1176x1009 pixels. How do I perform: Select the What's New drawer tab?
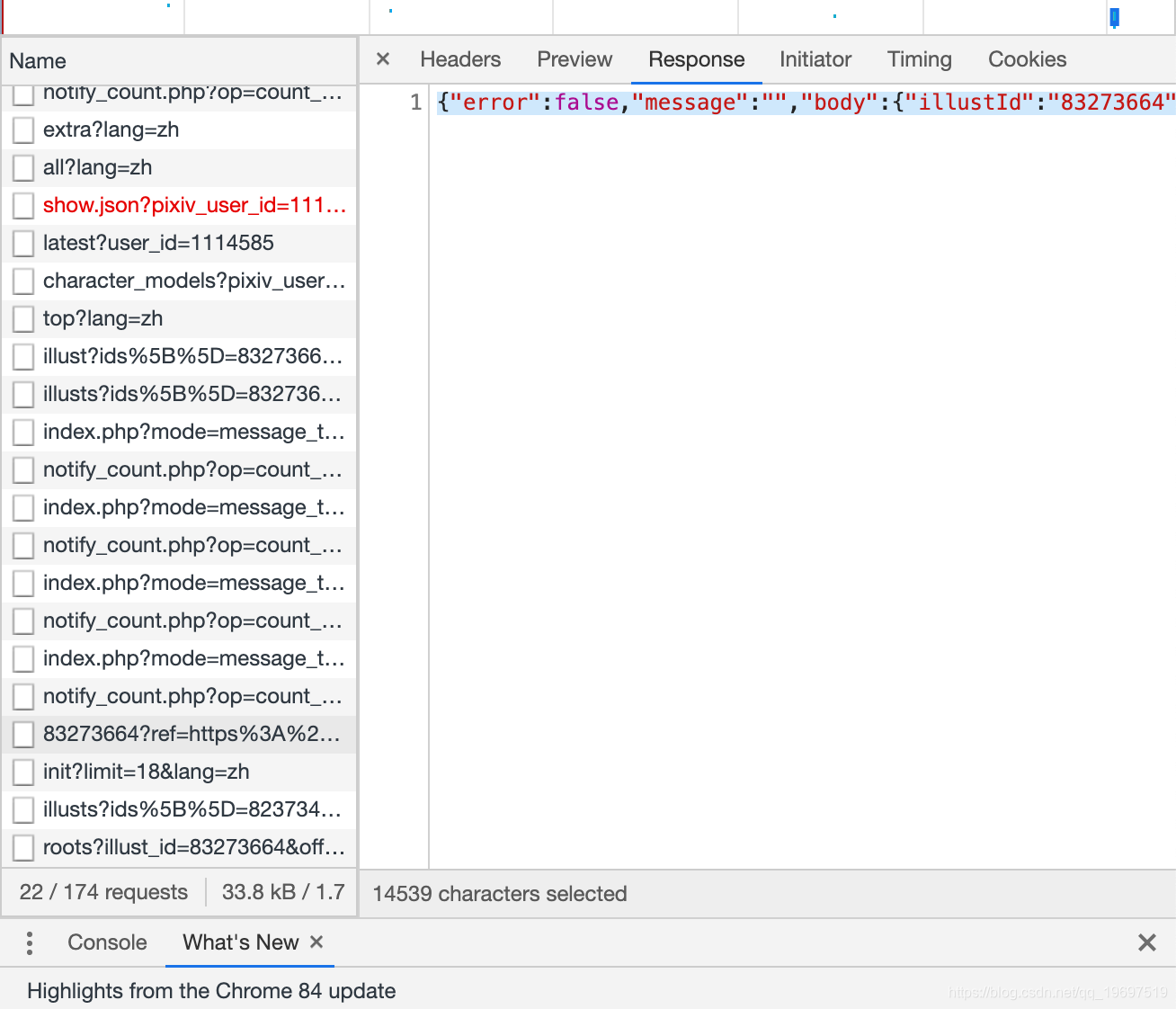click(241, 942)
